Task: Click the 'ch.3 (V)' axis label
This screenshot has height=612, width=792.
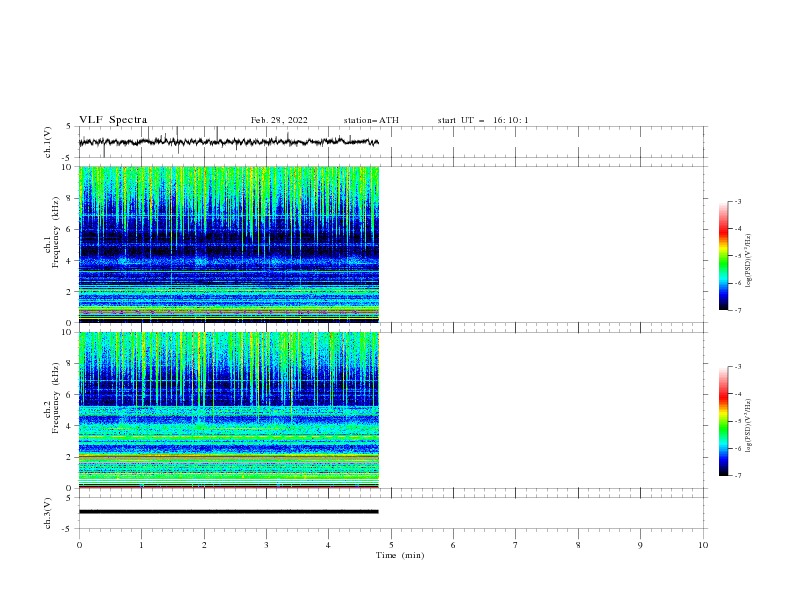Action: [48, 513]
